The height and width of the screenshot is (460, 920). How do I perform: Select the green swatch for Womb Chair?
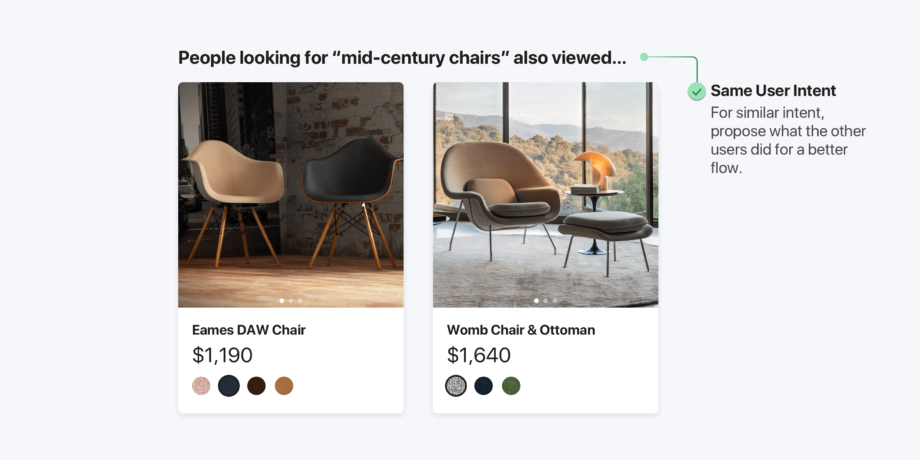511,385
